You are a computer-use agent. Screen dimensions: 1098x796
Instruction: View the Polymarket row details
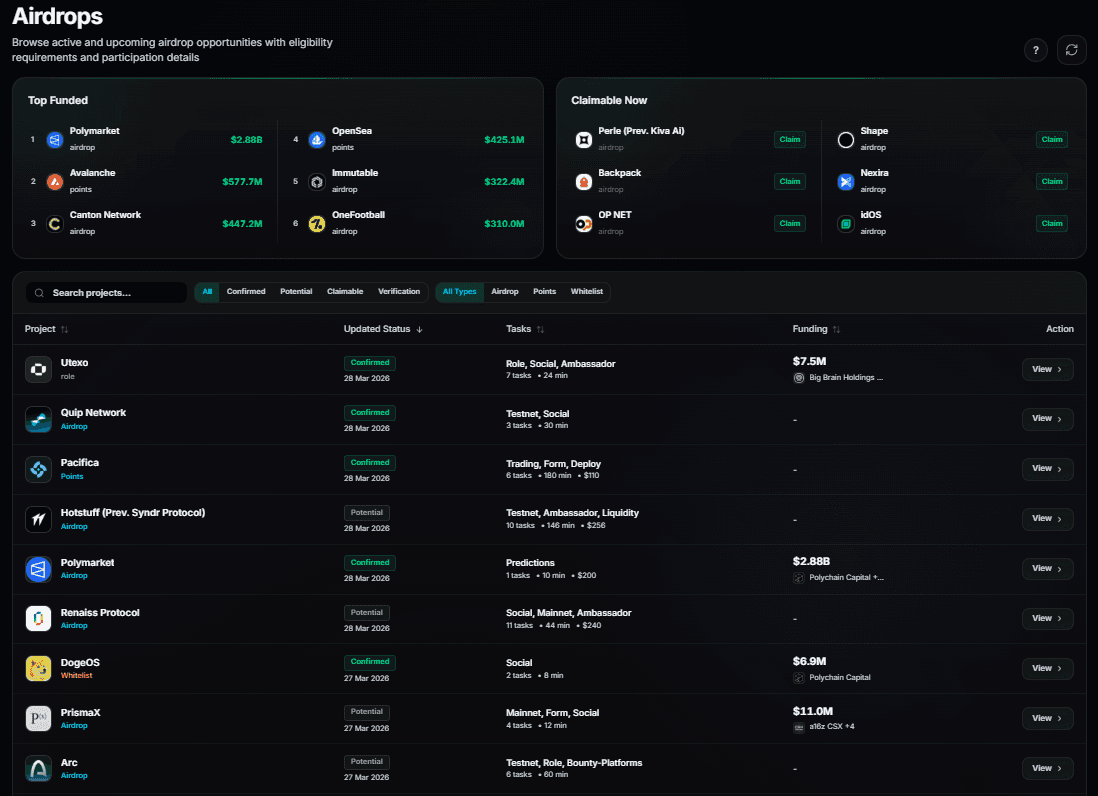[1048, 568]
